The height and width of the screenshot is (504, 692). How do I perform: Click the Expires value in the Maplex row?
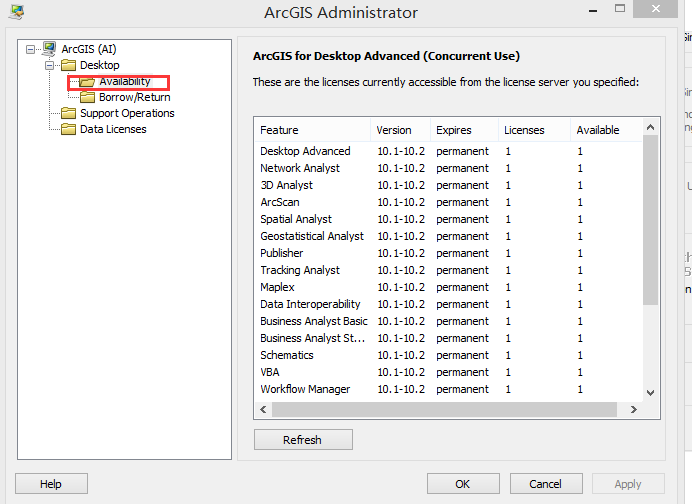tap(462, 287)
